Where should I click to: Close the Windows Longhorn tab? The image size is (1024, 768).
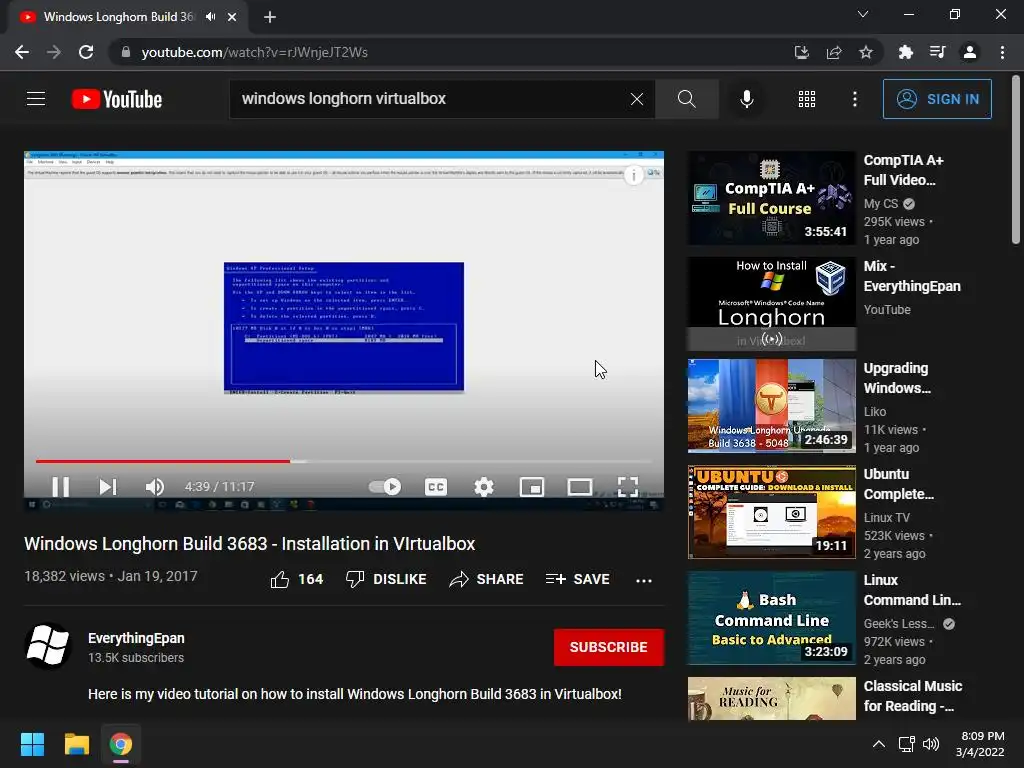(x=232, y=17)
